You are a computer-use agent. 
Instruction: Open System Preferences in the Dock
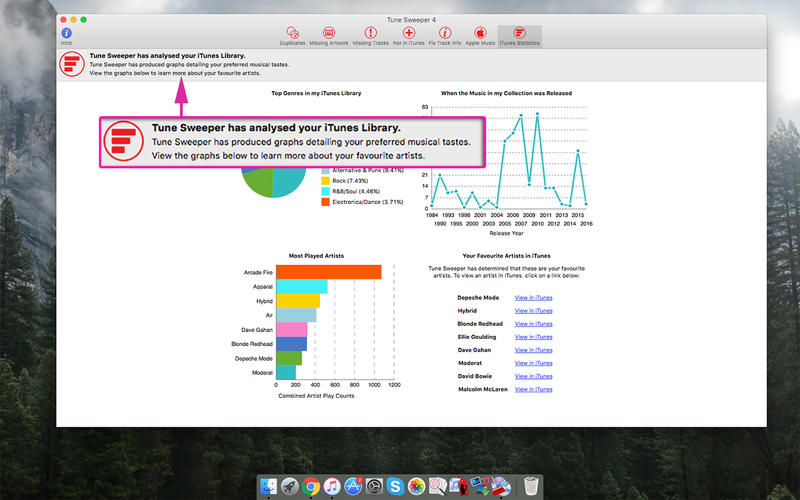374,486
